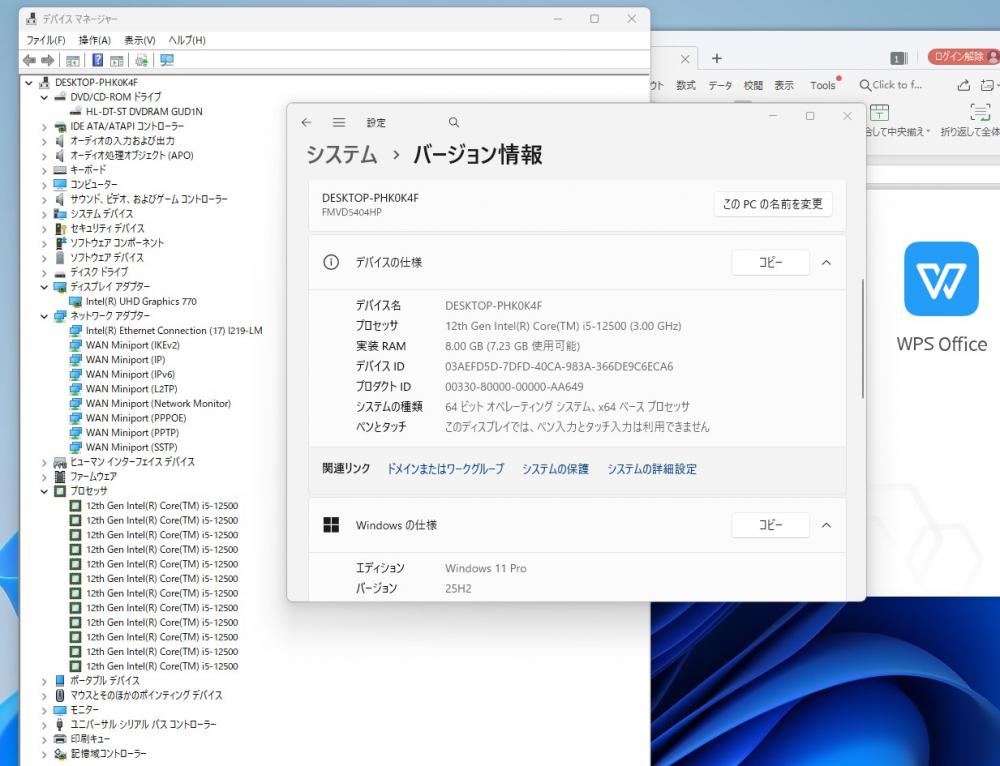Open the ヘルプ(H) menu in Device Manager

[x=187, y=40]
